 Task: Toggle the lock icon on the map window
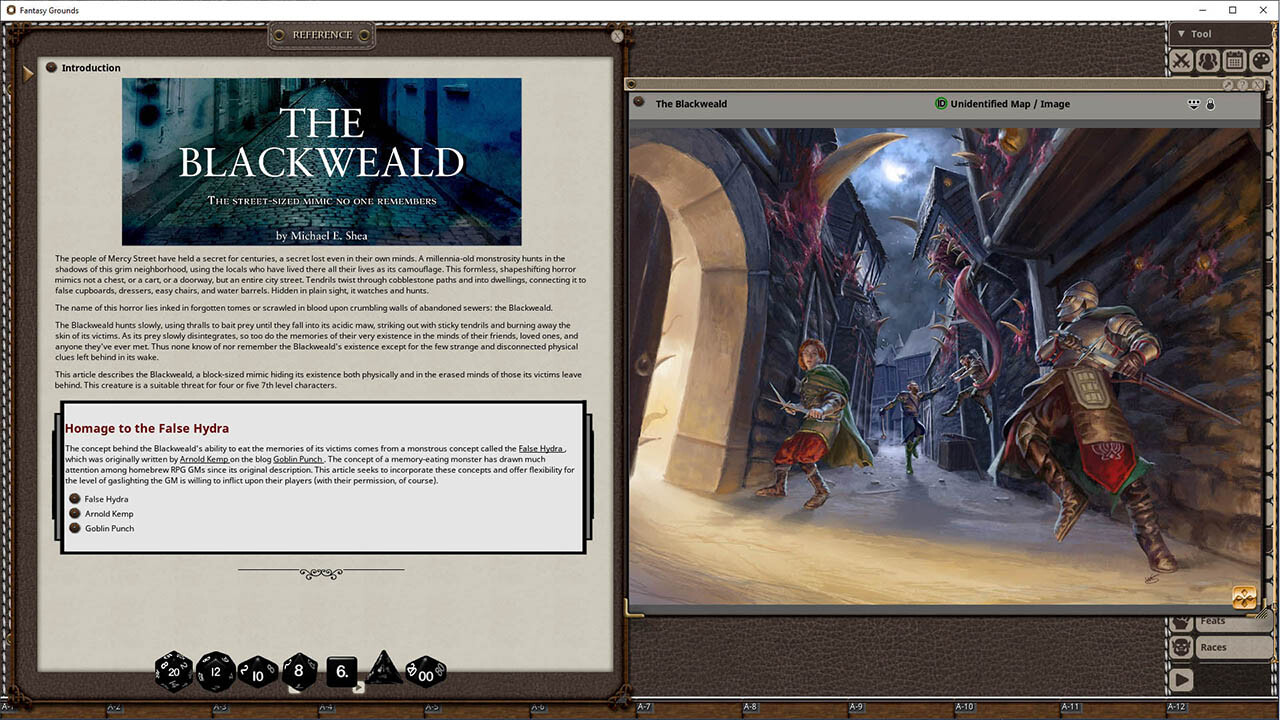coord(1210,104)
